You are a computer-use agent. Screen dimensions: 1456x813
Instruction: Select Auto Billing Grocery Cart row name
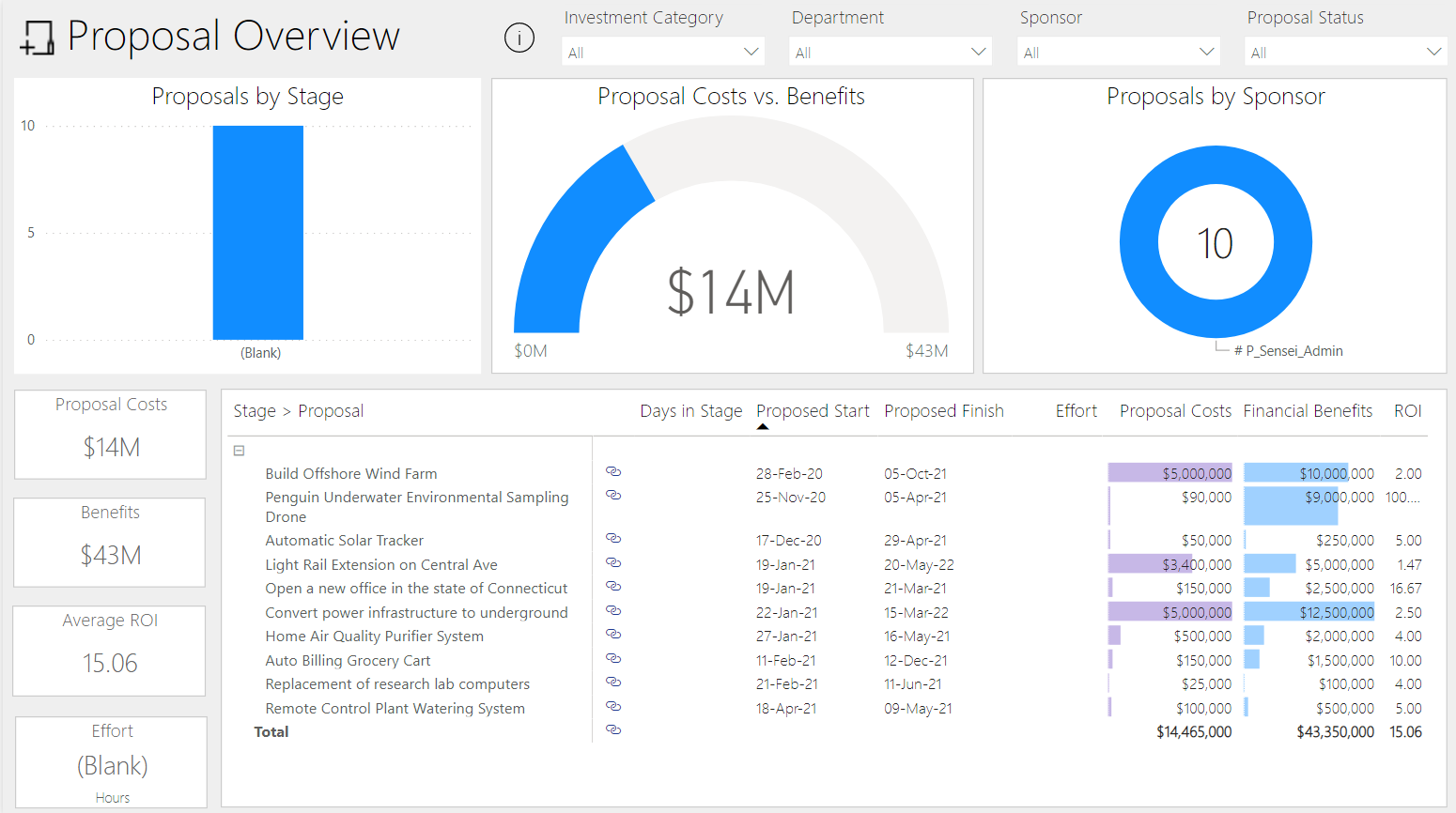[x=348, y=661]
